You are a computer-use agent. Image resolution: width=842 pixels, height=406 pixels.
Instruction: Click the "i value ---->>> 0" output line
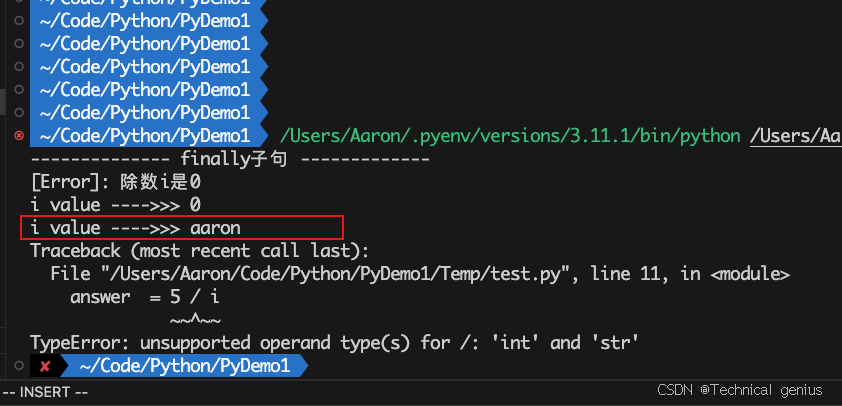[x=115, y=205]
